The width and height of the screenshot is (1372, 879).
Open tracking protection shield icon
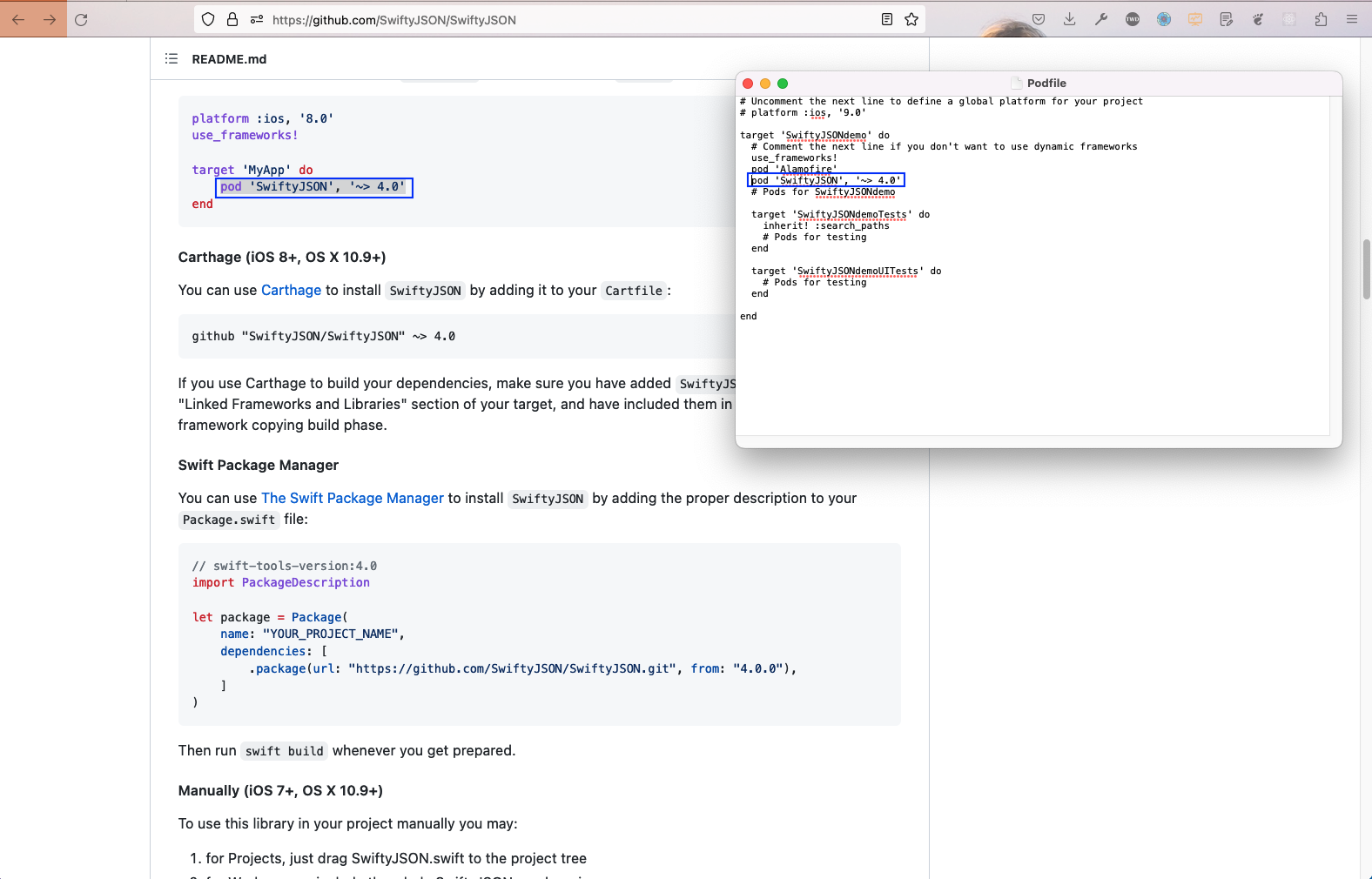coord(208,19)
